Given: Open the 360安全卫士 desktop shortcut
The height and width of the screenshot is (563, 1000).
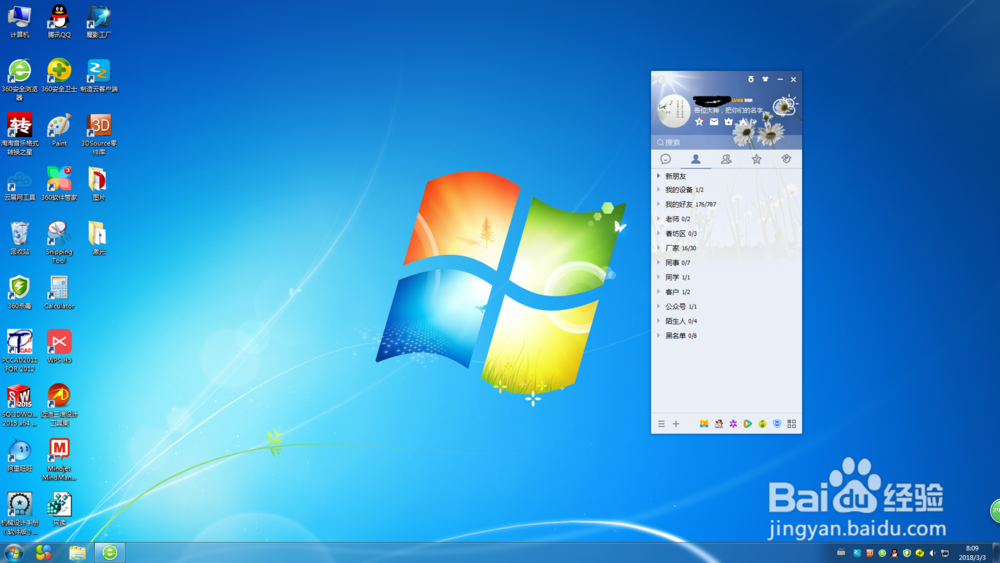Looking at the screenshot, I should [x=59, y=76].
